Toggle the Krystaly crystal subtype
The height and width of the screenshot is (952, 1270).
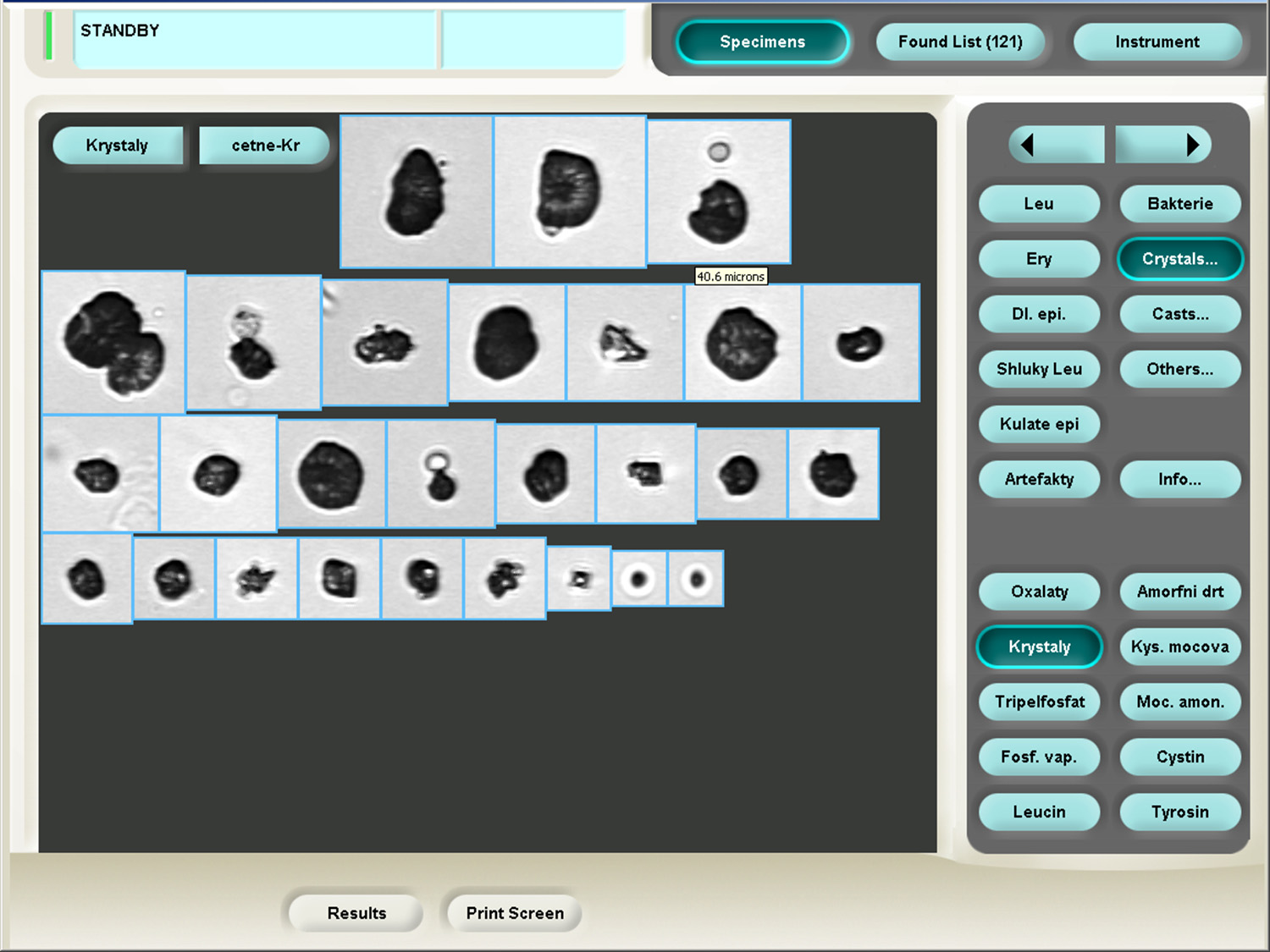tap(1039, 647)
